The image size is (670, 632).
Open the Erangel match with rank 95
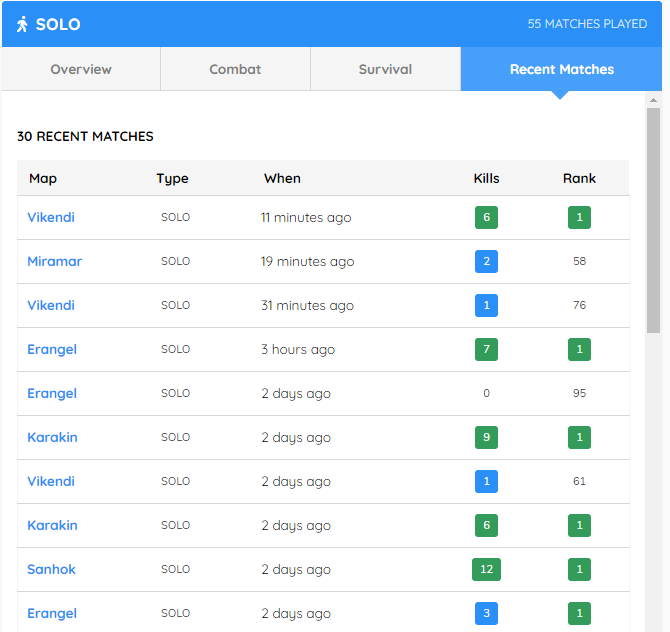click(52, 394)
